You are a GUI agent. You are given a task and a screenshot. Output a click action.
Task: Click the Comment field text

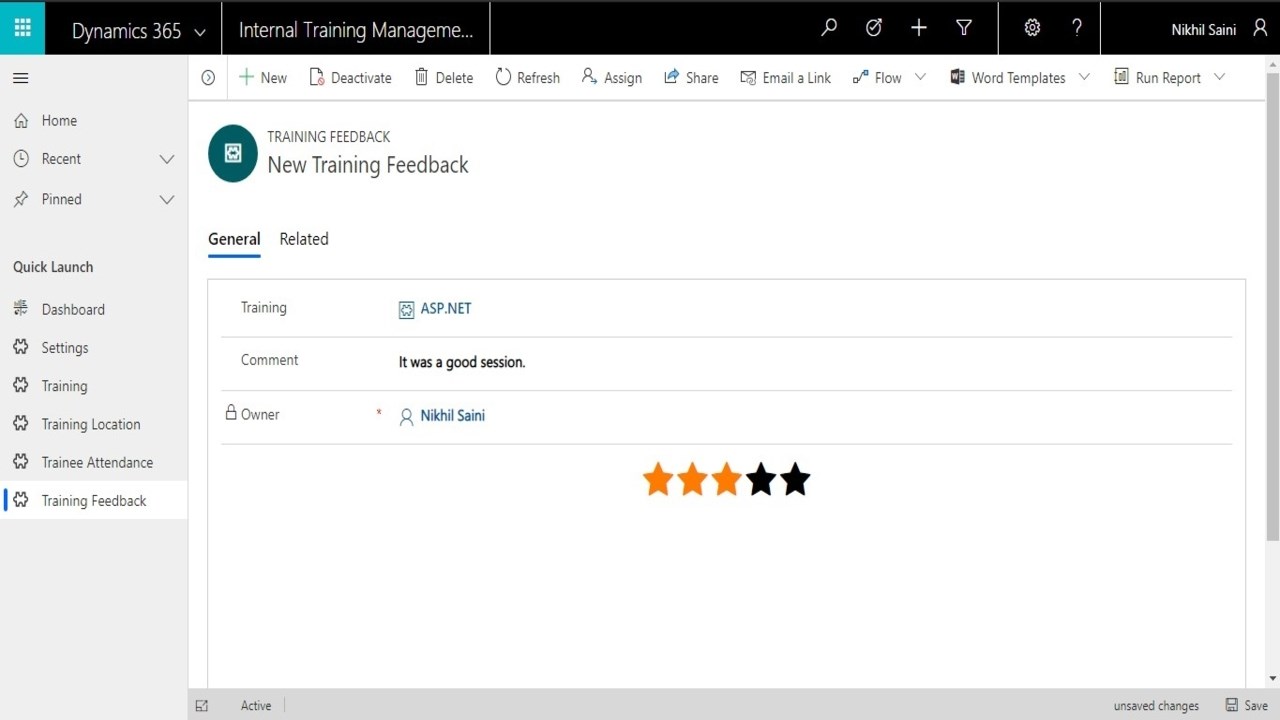click(462, 362)
